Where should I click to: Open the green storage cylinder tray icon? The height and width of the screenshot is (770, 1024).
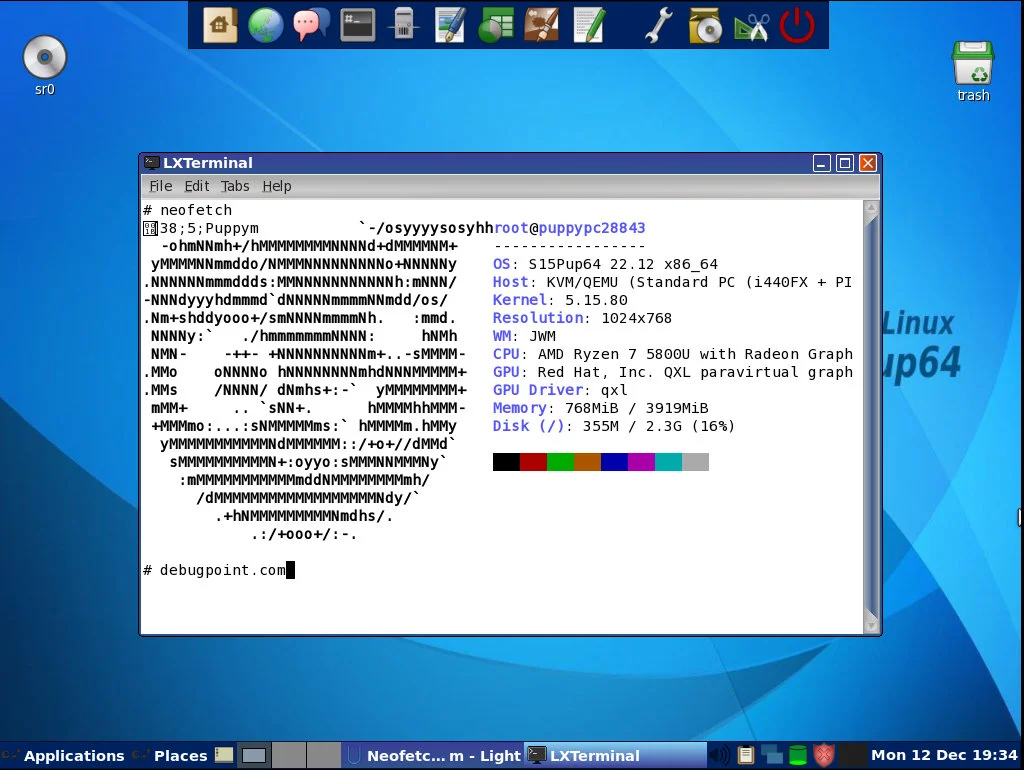pos(797,756)
